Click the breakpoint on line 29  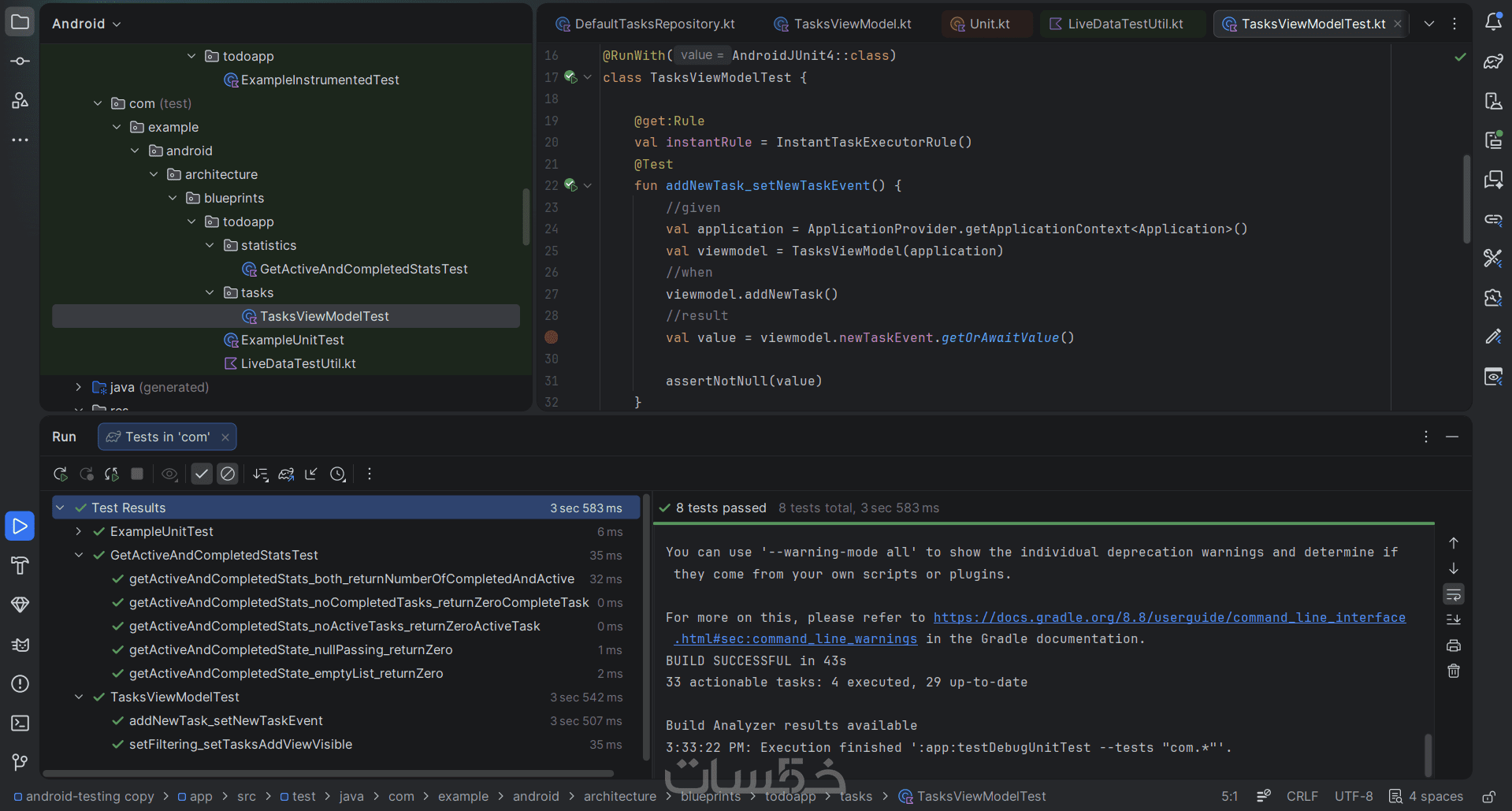tap(552, 337)
